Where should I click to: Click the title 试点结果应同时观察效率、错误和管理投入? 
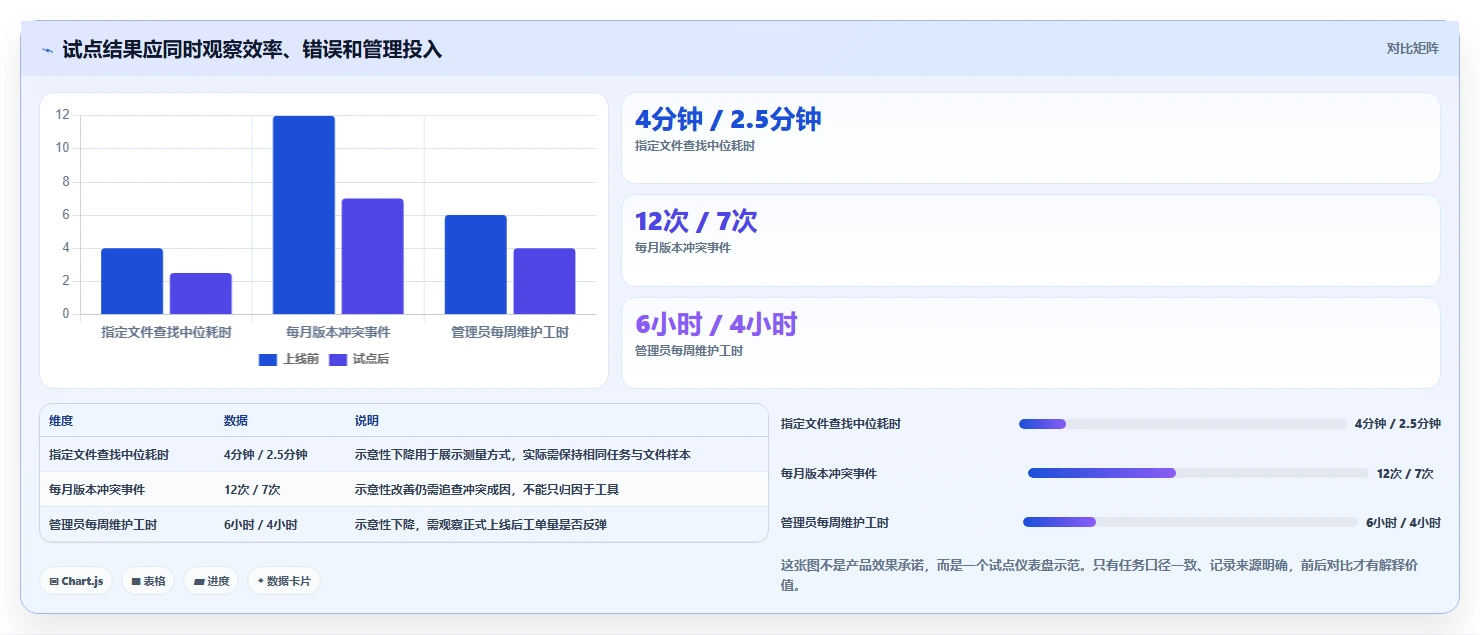(252, 49)
